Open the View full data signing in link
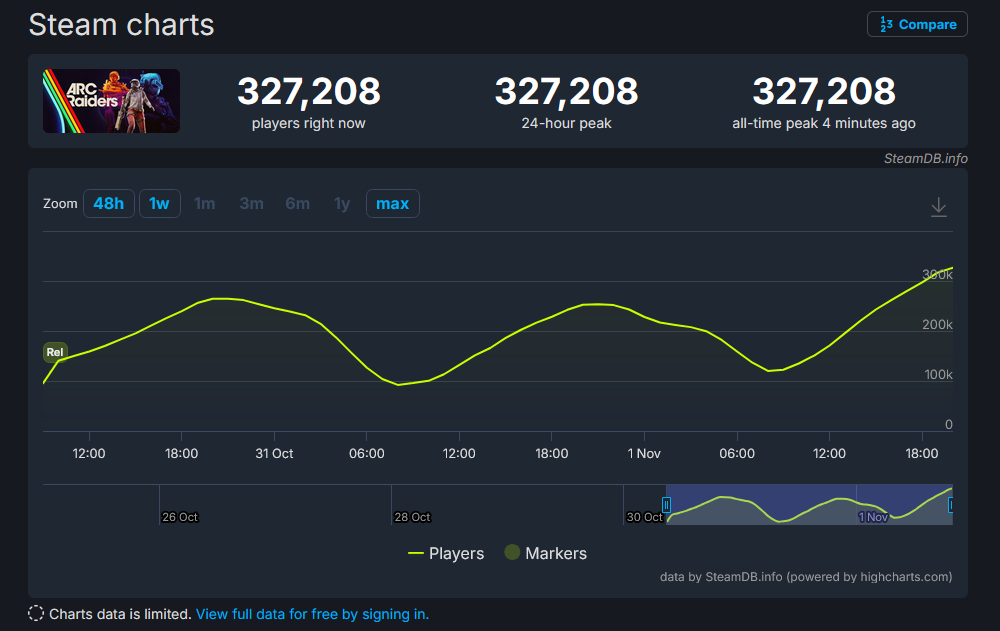This screenshot has width=1000, height=631. pos(312,614)
